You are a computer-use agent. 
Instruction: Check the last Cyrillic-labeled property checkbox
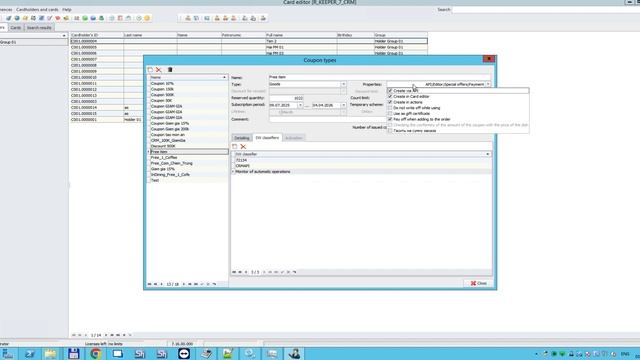coord(390,131)
